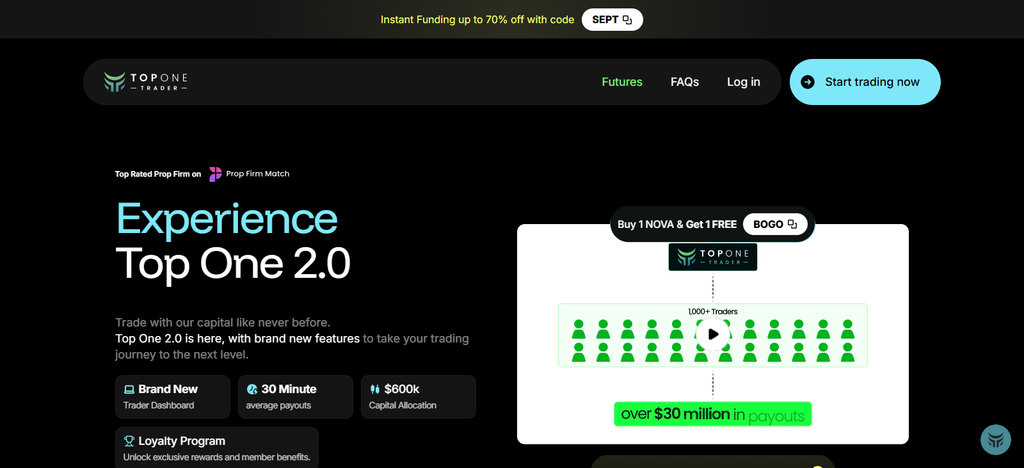This screenshot has width=1024, height=468.
Task: Open the FAQs page
Action: pyautogui.click(x=684, y=82)
